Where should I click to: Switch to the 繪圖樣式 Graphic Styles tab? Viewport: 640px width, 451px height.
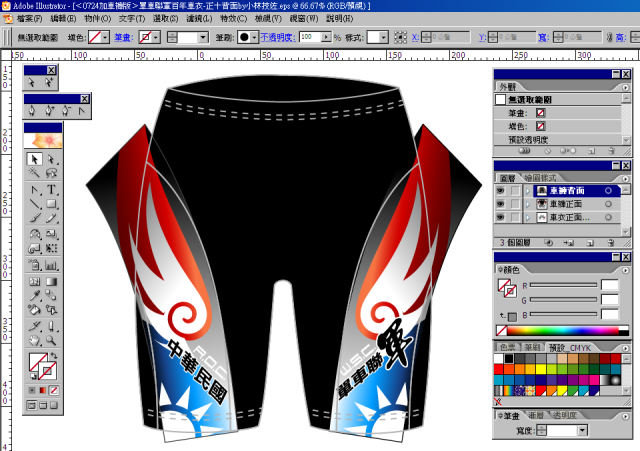click(540, 178)
